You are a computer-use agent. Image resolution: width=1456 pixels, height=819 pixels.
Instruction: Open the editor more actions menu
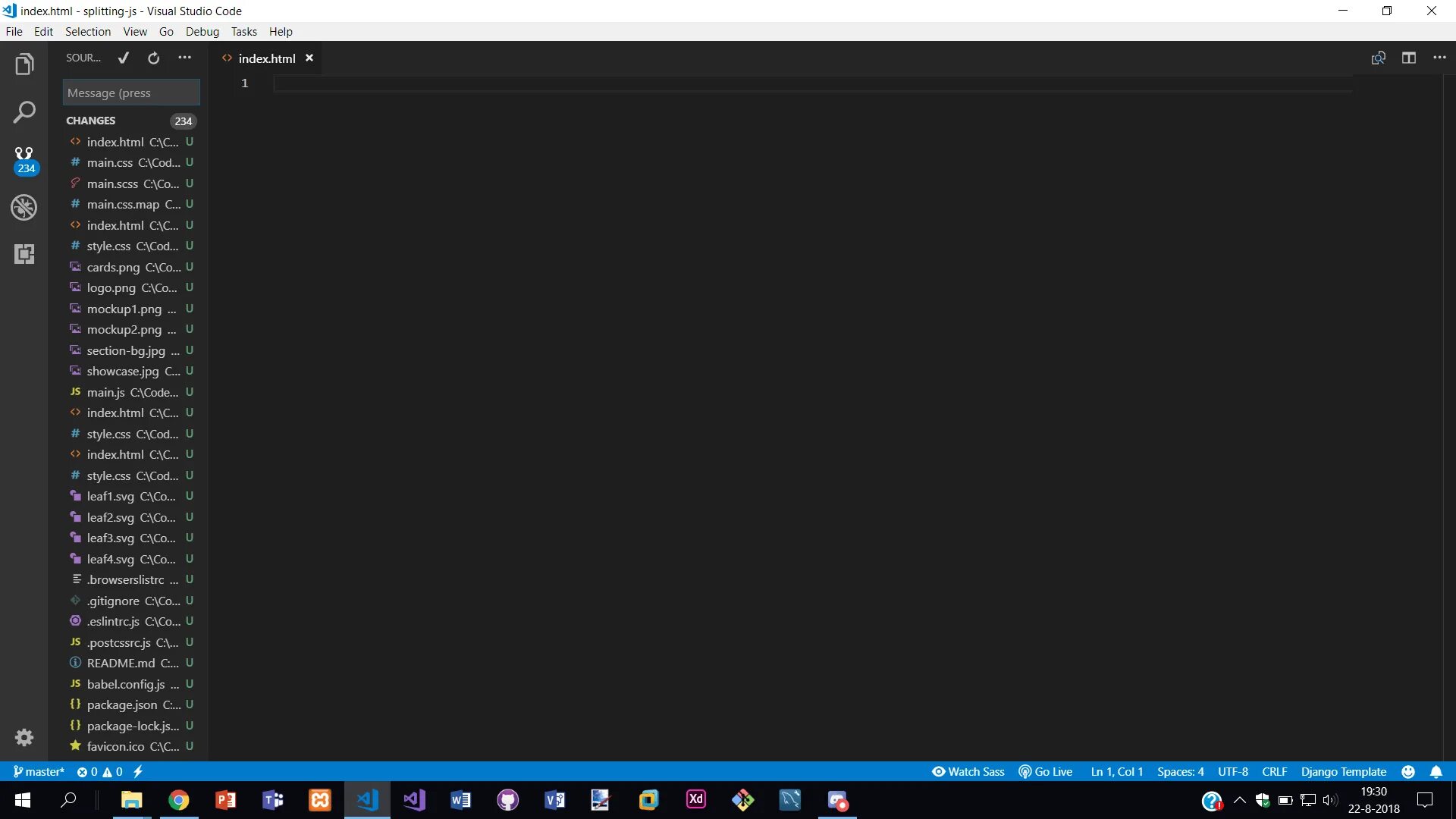[1439, 58]
